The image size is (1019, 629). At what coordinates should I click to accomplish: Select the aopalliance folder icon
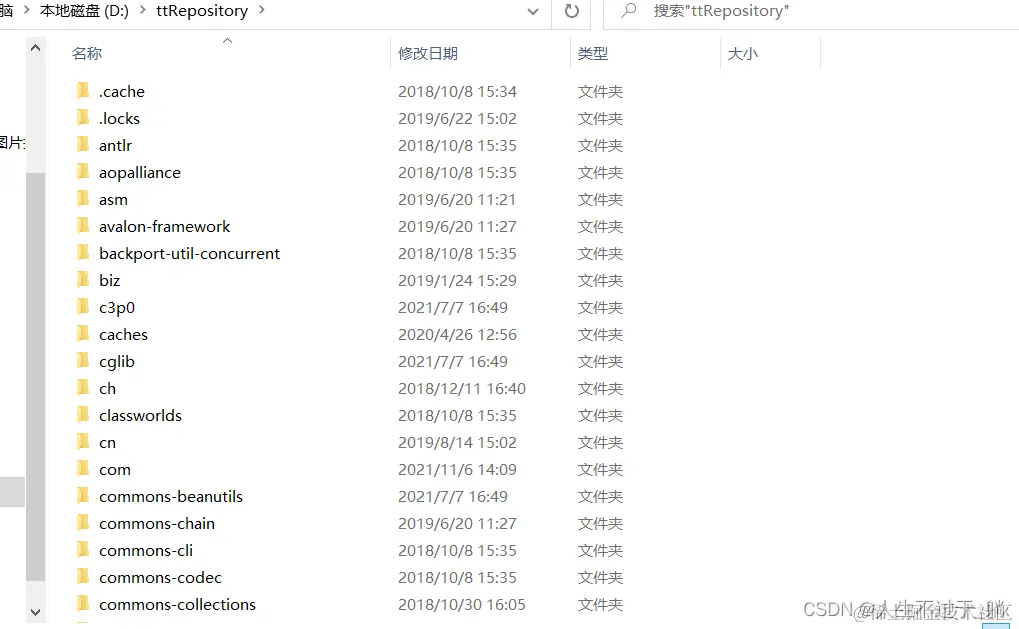[x=83, y=172]
